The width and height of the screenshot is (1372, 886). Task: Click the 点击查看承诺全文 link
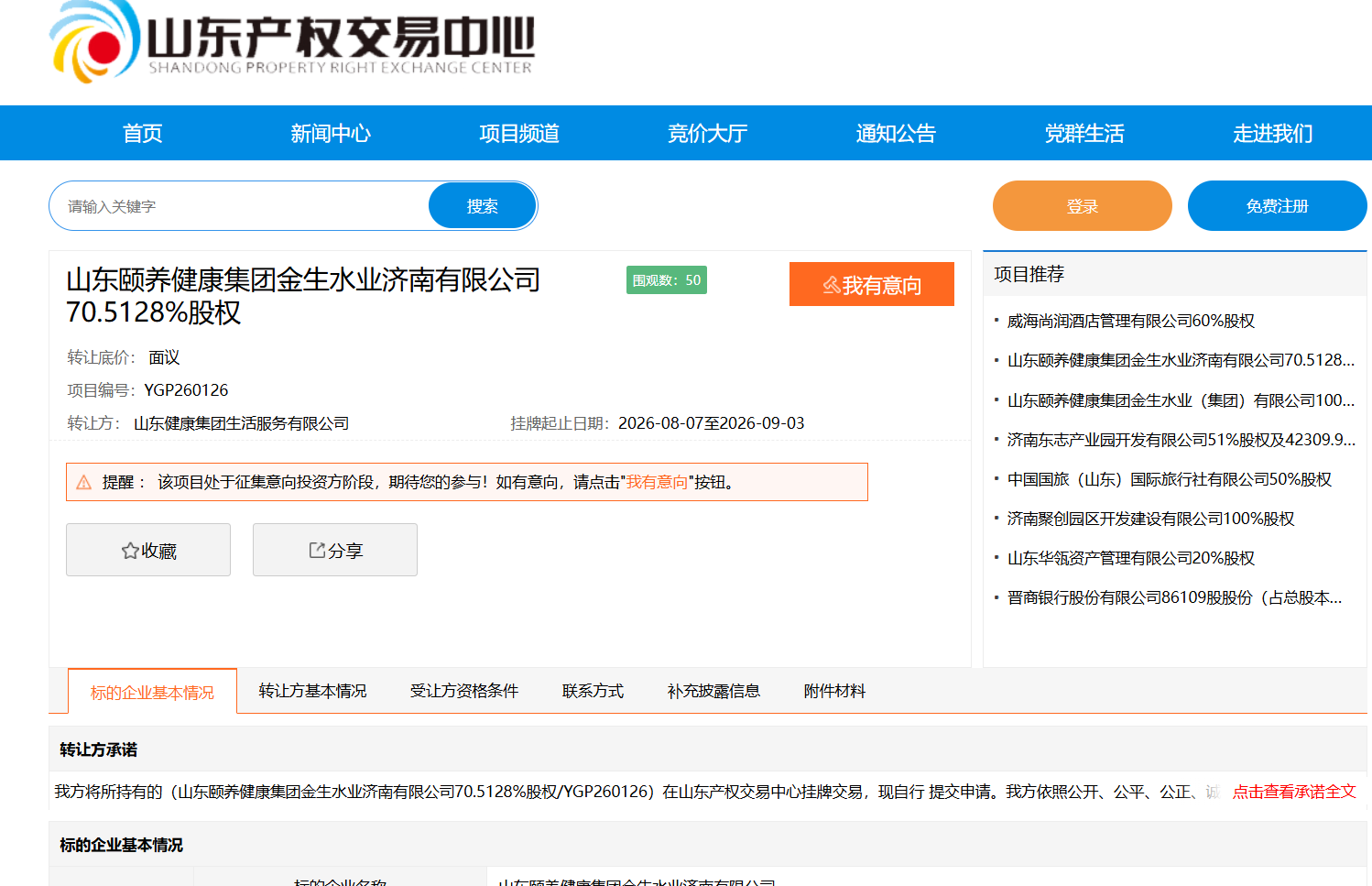click(x=1294, y=792)
